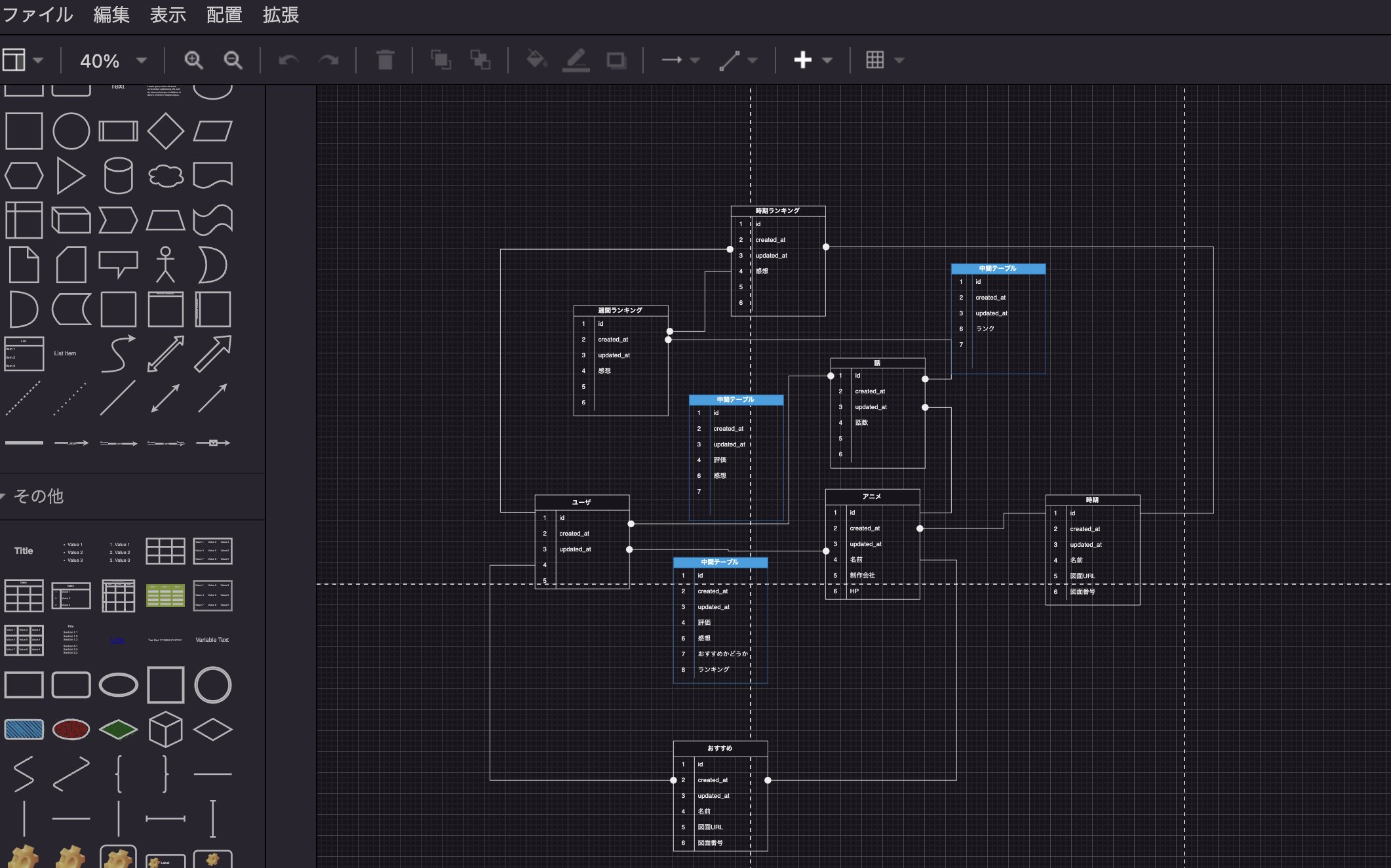The width and height of the screenshot is (1391, 868).
Task: Select the cylinder database shape
Action: (x=118, y=175)
